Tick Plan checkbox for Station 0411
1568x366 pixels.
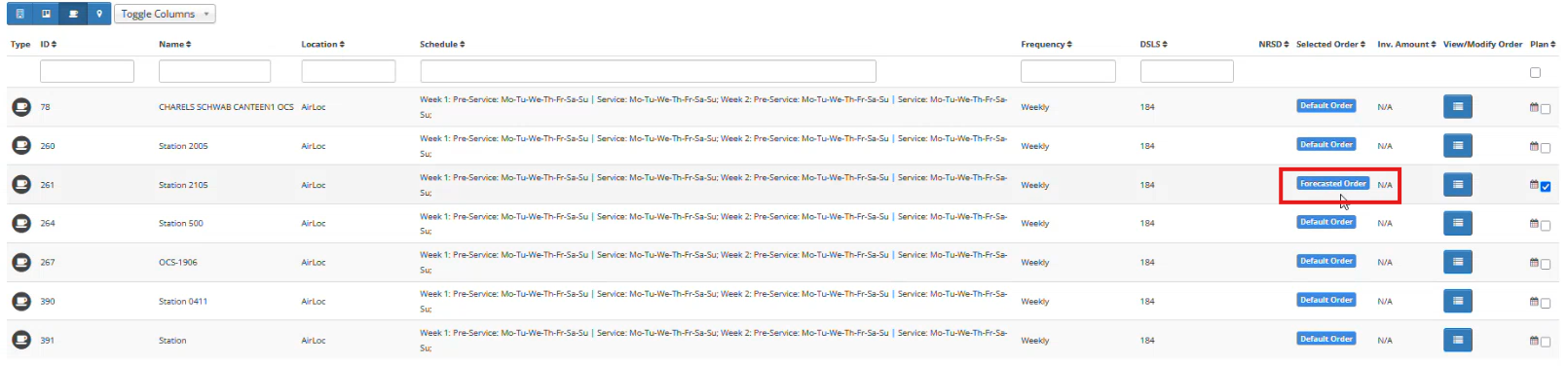1546,304
